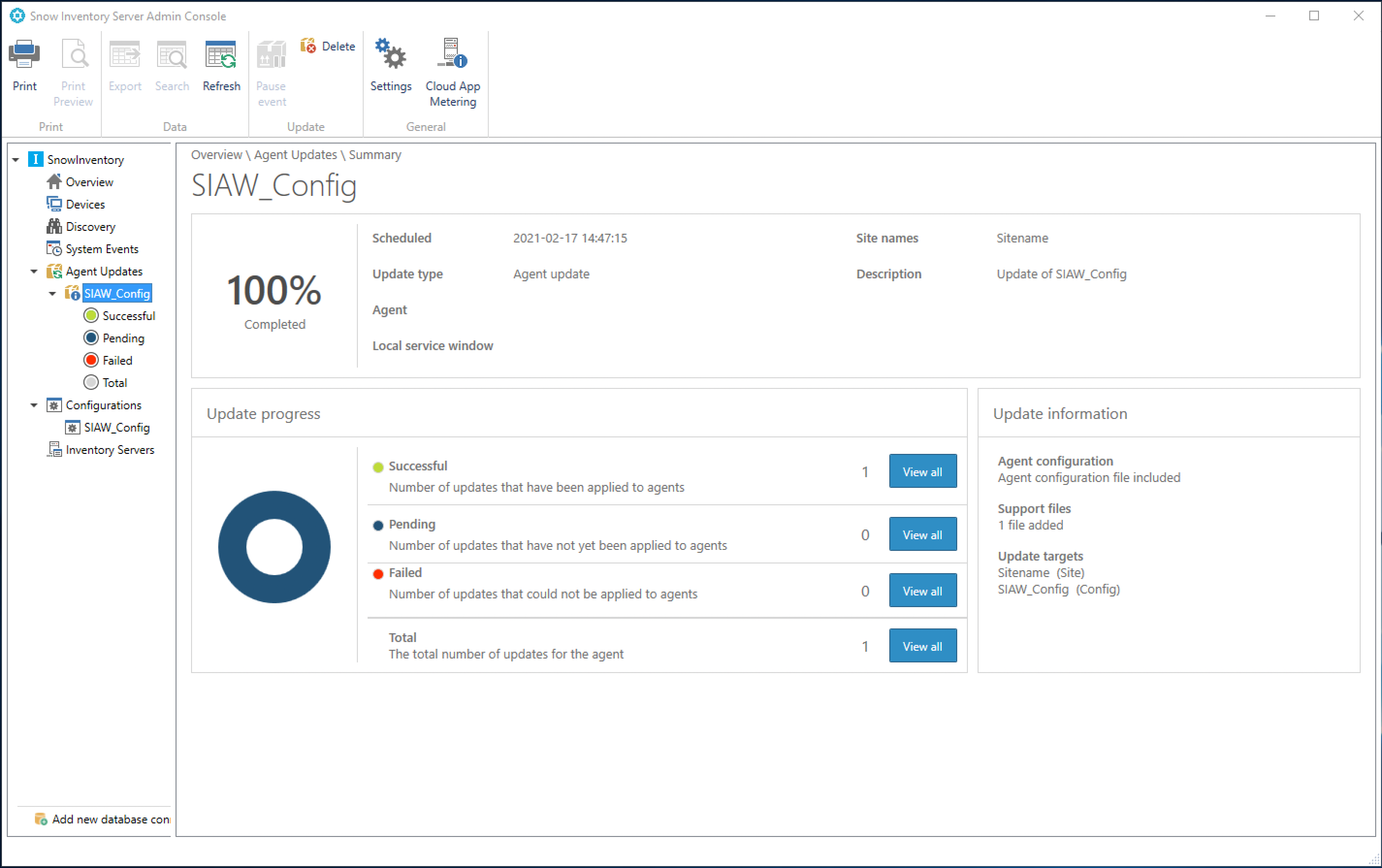Open the Failed node with red circle
This screenshot has width=1382, height=868.
[x=108, y=360]
